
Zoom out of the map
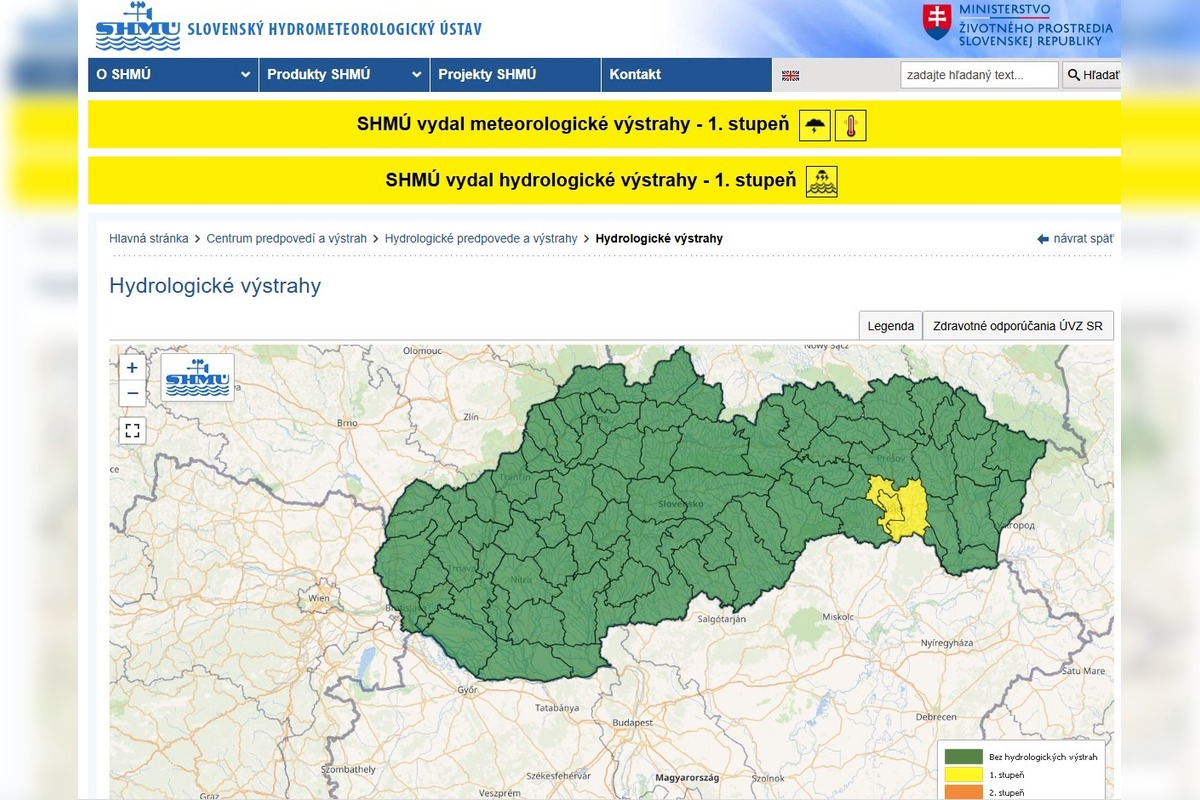point(132,394)
